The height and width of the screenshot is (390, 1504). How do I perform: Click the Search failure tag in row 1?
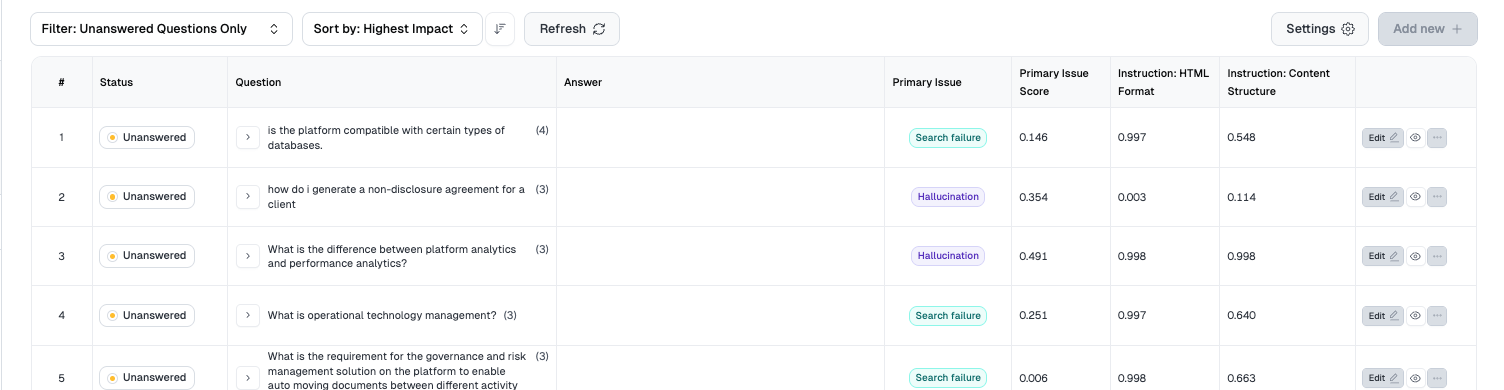coord(948,138)
